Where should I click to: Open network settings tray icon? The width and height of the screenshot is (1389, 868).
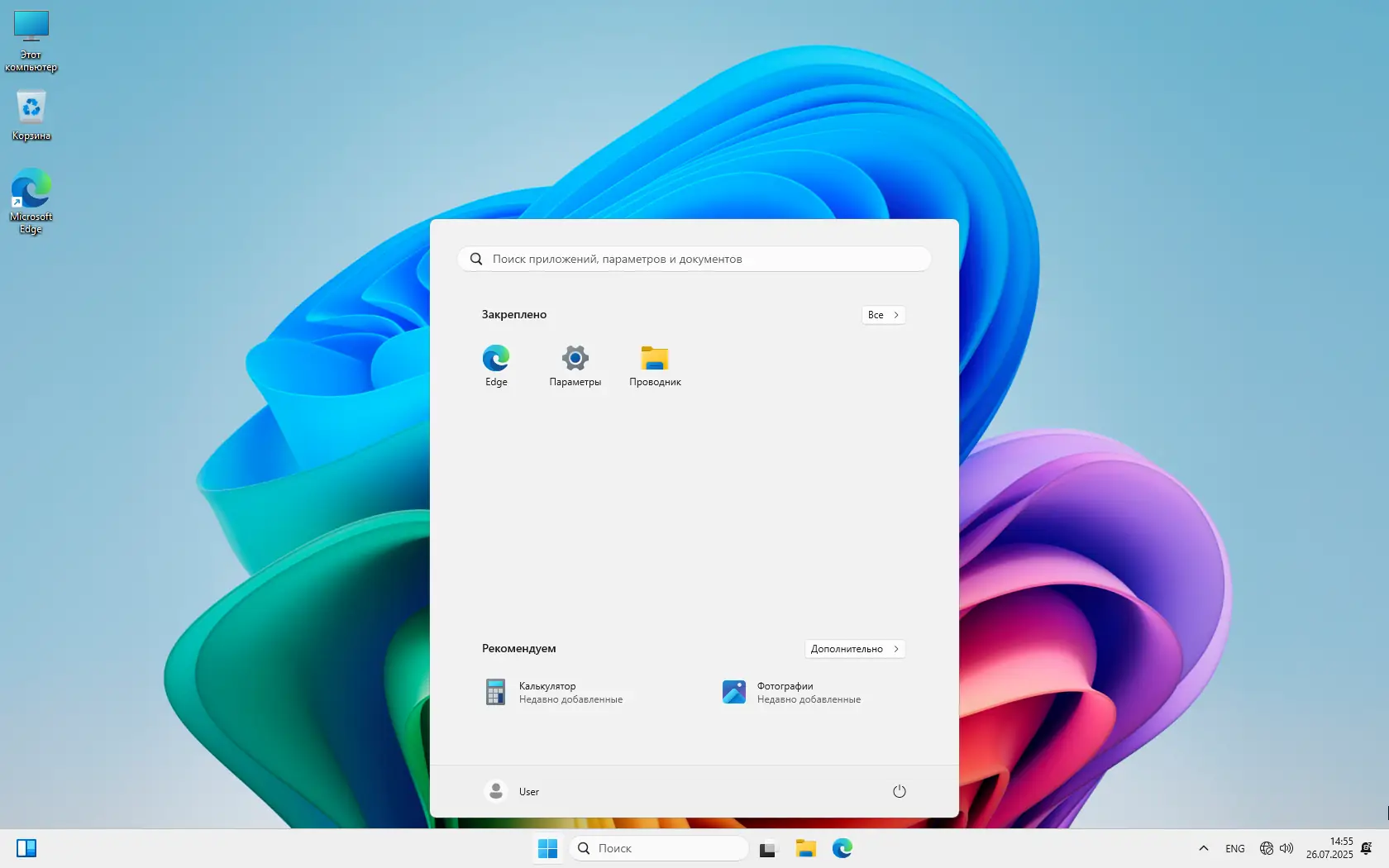1266,848
